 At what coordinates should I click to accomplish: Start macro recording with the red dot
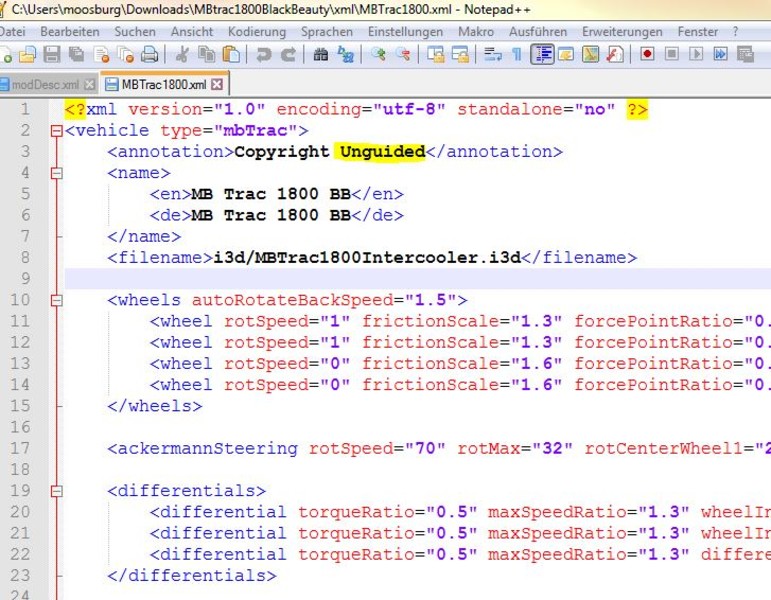pyautogui.click(x=648, y=54)
